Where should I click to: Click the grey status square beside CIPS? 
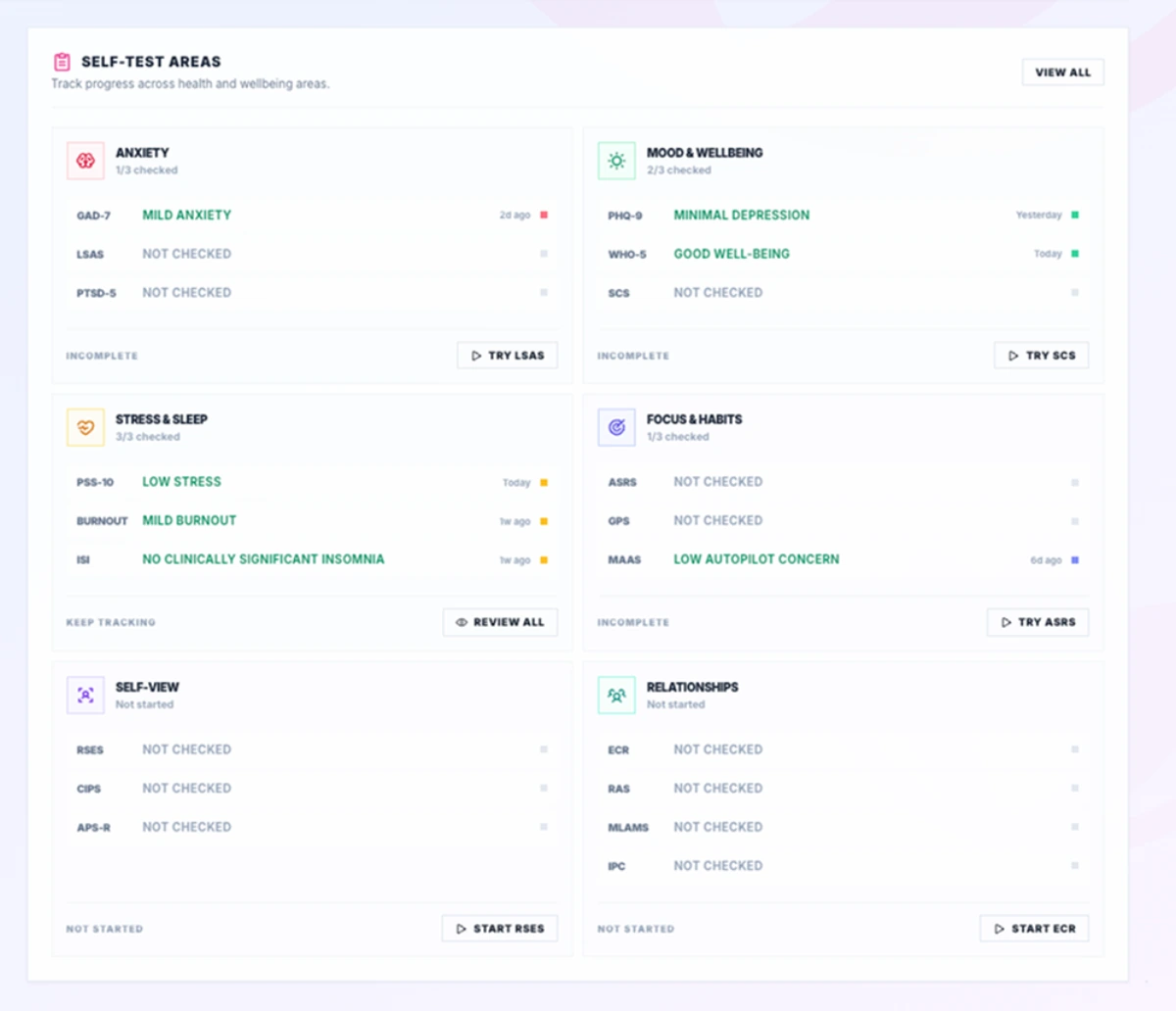tap(544, 788)
